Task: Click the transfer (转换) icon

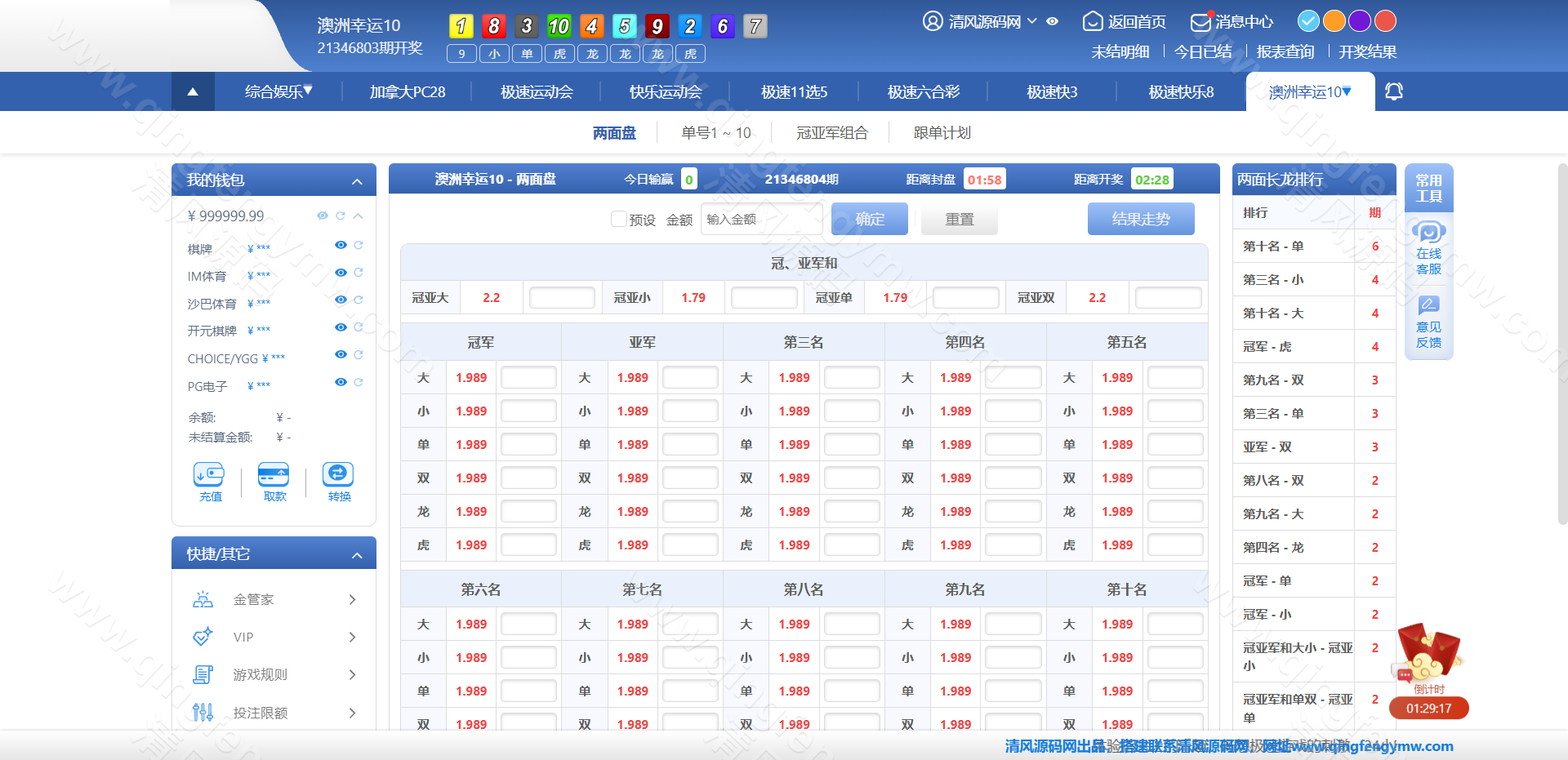Action: point(338,474)
